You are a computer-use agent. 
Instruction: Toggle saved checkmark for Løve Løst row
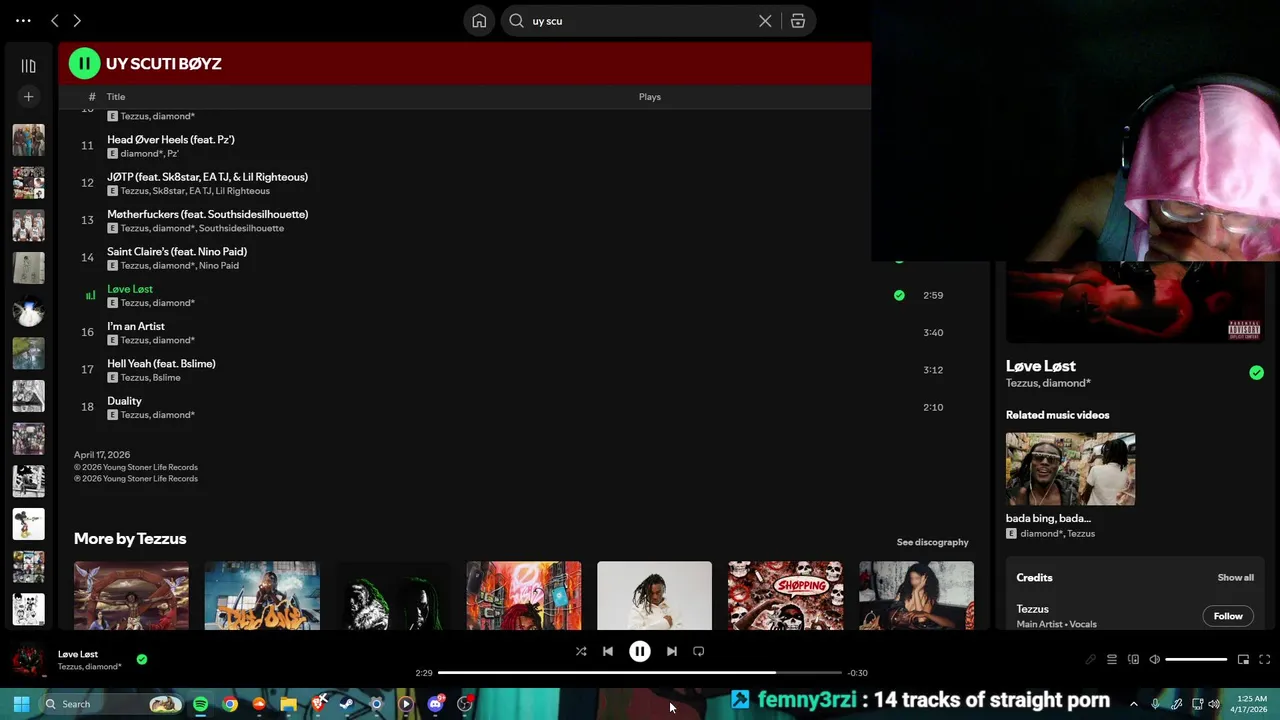coord(899,295)
